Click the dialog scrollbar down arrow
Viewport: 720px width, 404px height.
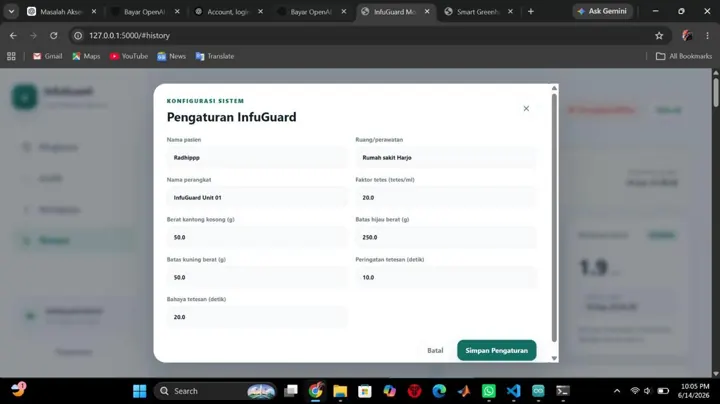[554, 358]
